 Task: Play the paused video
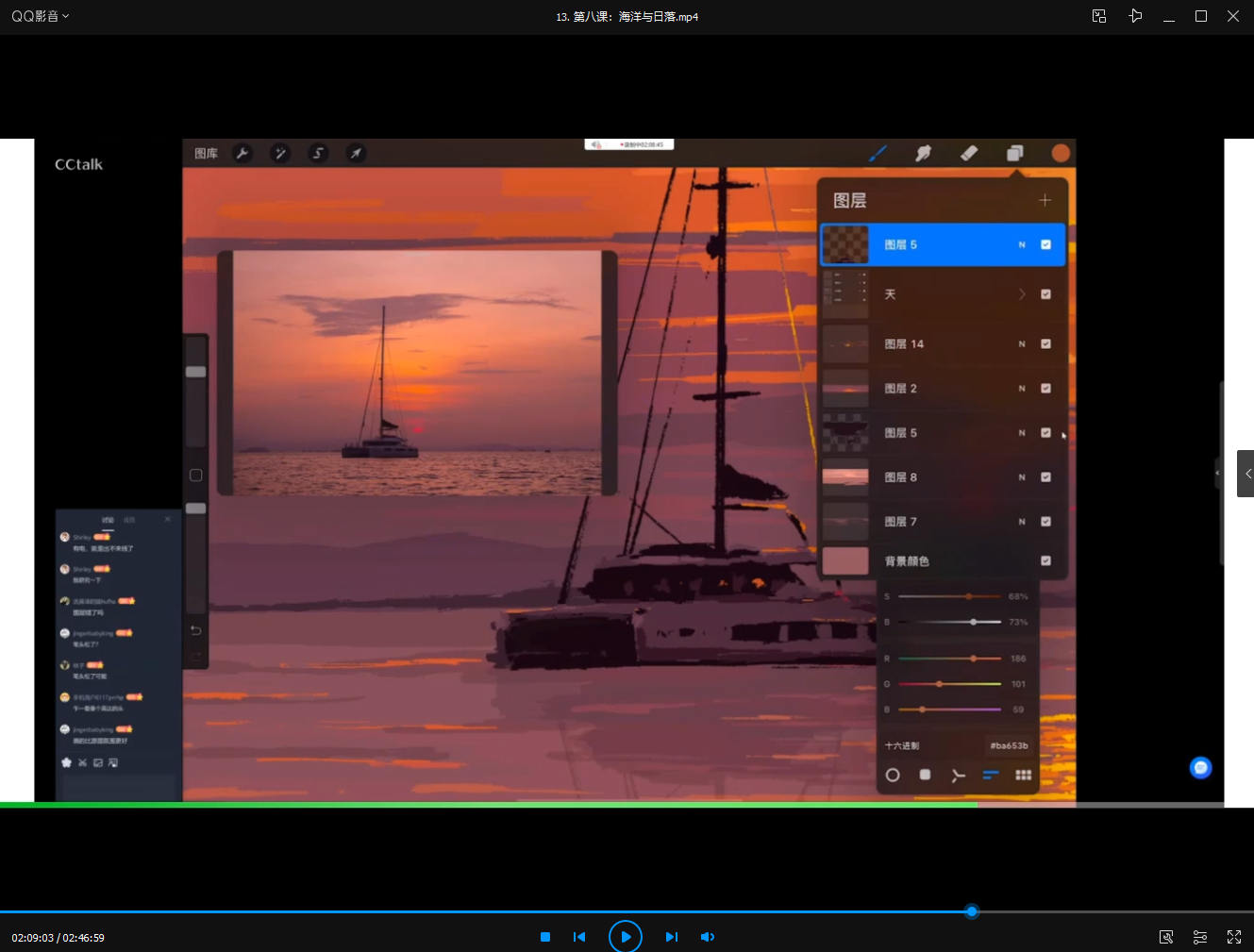[625, 937]
